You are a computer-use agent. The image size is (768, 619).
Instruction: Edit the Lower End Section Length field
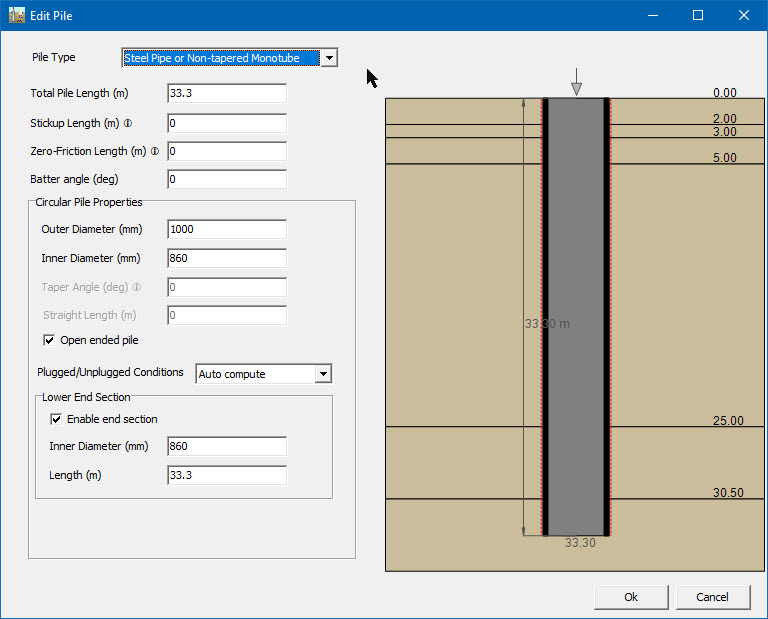227,475
